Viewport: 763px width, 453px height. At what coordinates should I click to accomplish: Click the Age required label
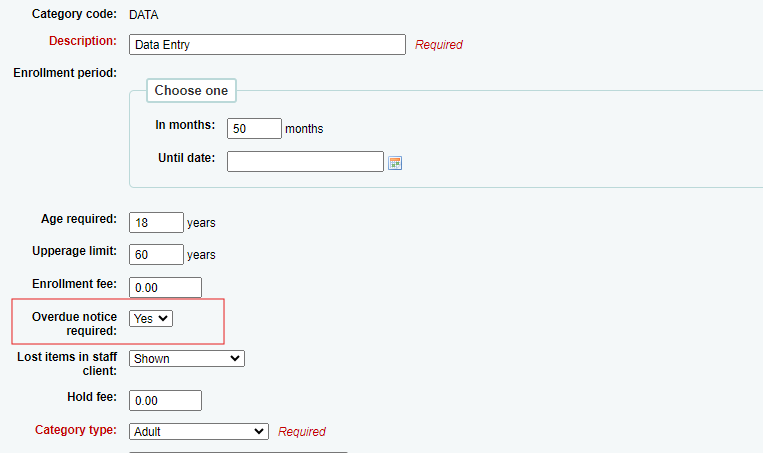(x=79, y=219)
